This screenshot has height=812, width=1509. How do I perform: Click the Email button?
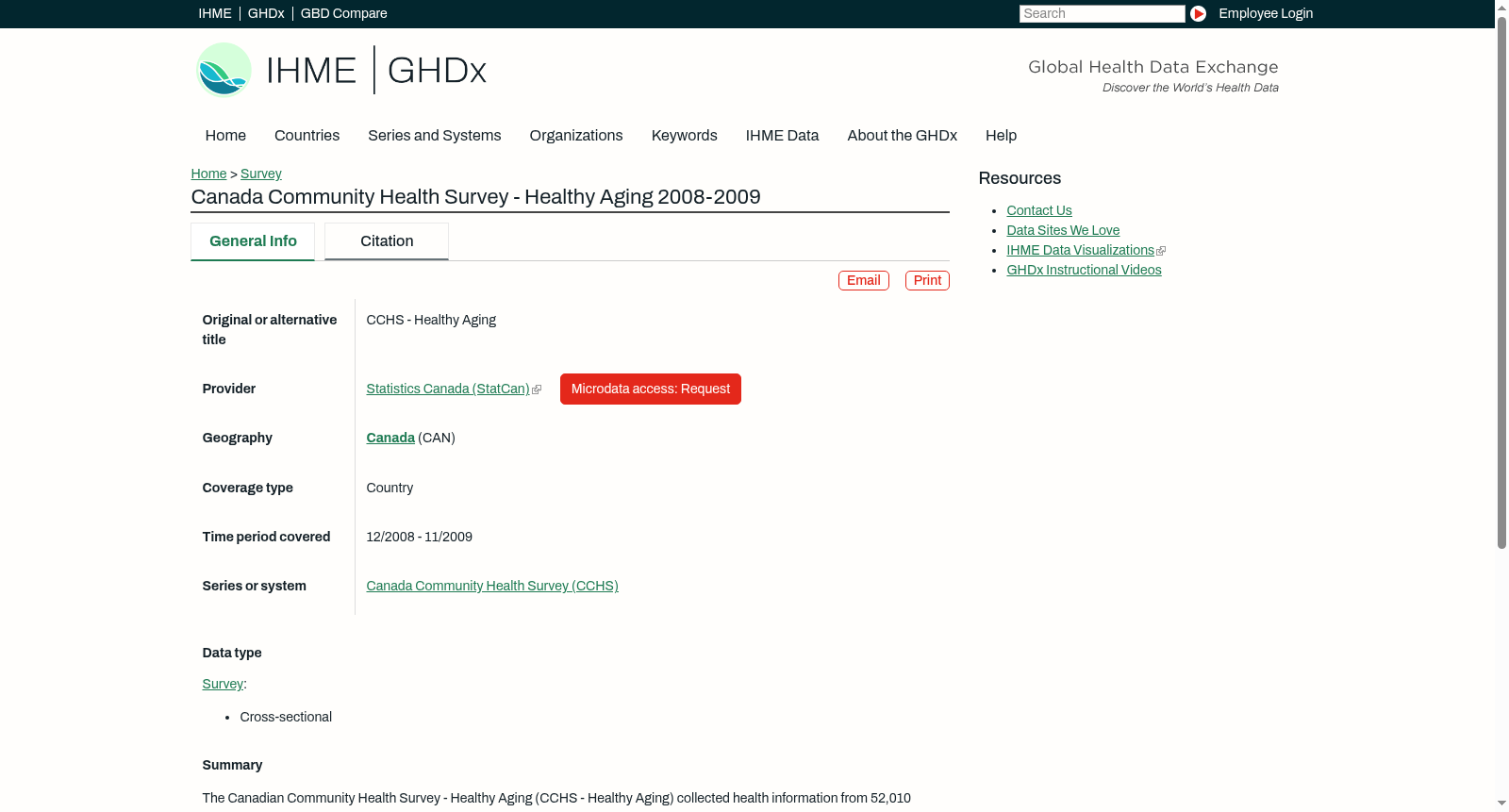click(864, 280)
